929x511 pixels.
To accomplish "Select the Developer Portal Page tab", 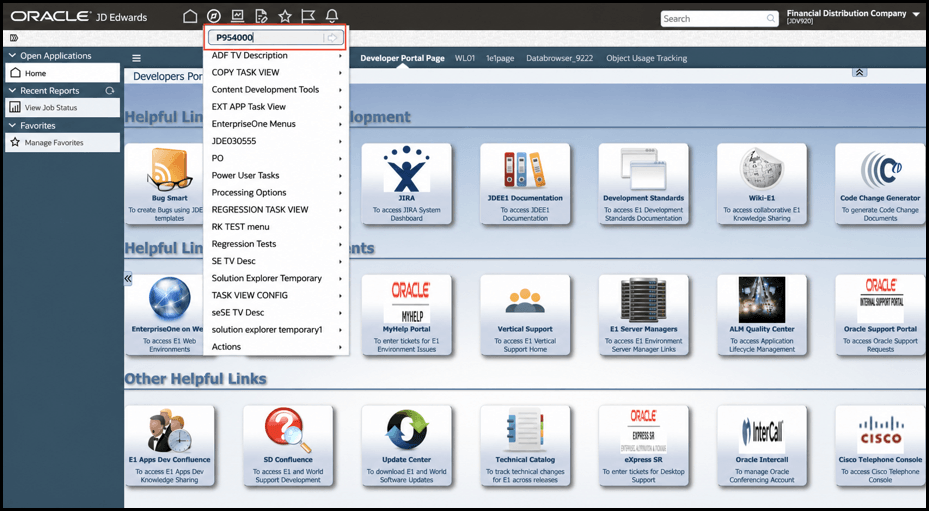I will click(x=402, y=58).
